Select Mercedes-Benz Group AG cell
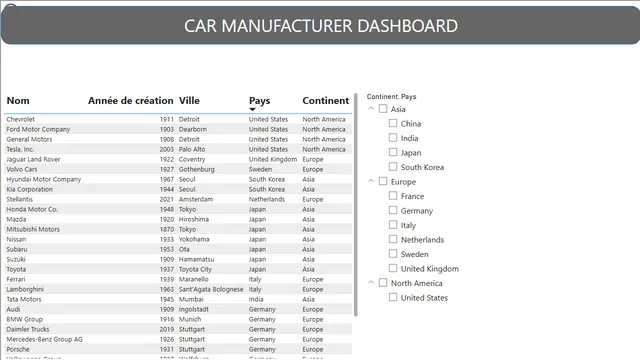Viewport: 640px width, 360px height. [x=44, y=339]
